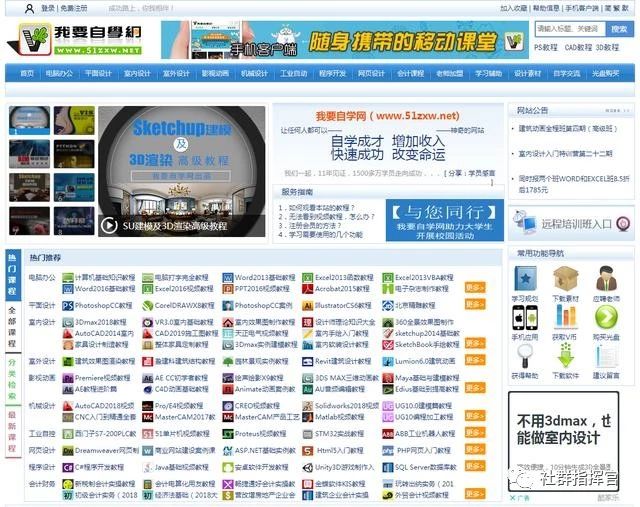
Task: Click the C# course icon
Action: pos(67,467)
